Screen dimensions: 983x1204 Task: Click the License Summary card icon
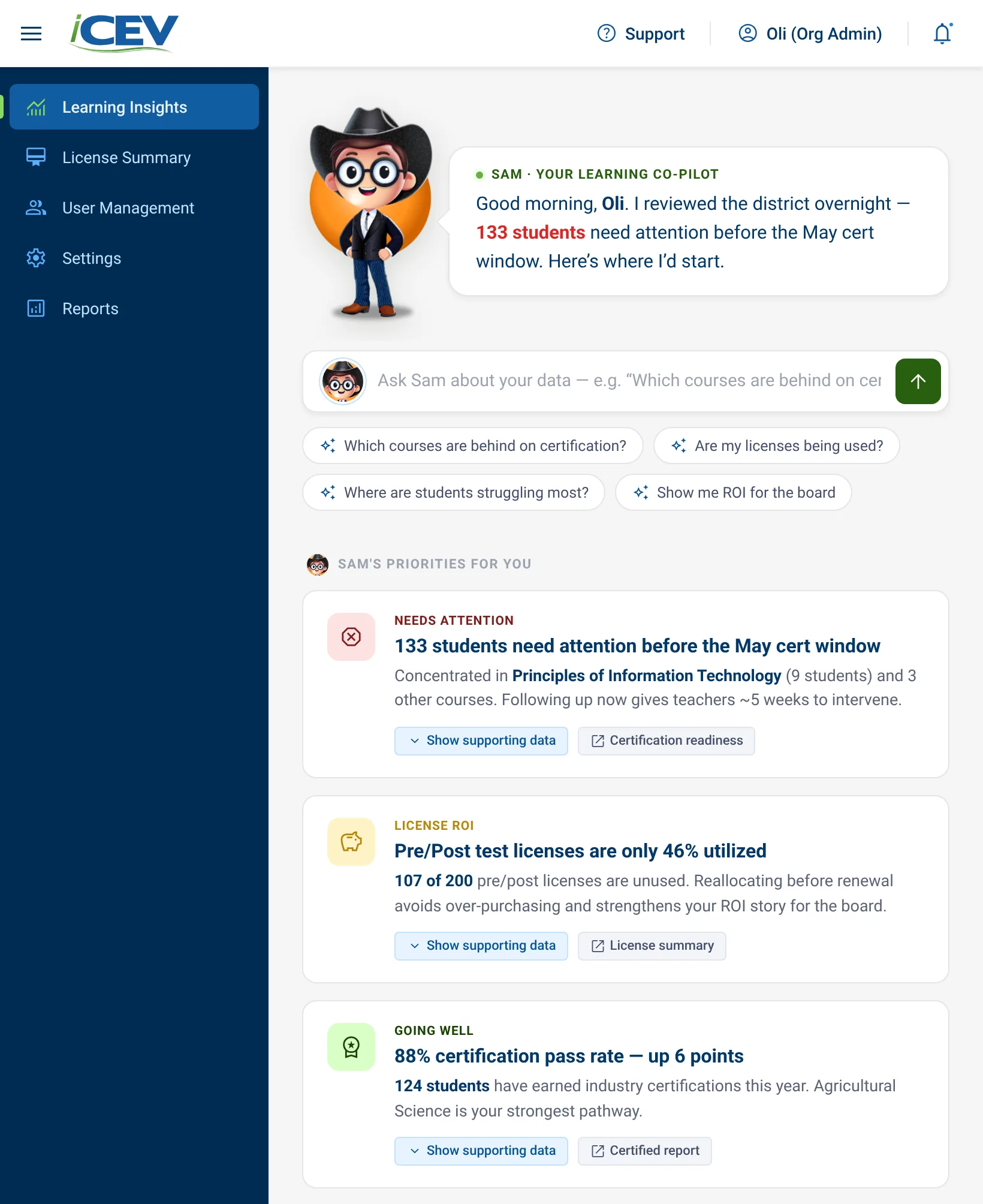pyautogui.click(x=36, y=157)
